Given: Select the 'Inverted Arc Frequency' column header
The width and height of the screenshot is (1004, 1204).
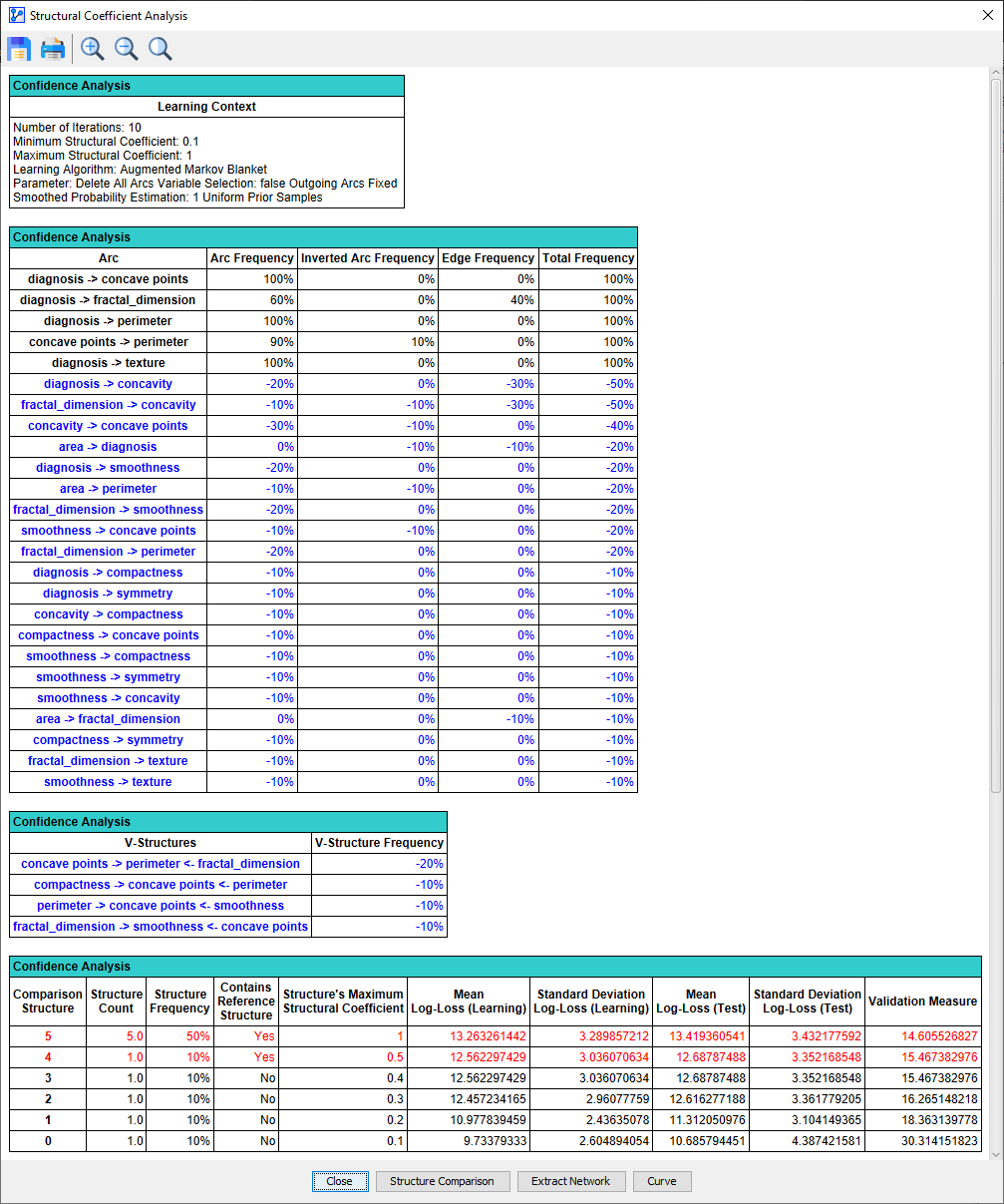Looking at the screenshot, I should pyautogui.click(x=368, y=258).
